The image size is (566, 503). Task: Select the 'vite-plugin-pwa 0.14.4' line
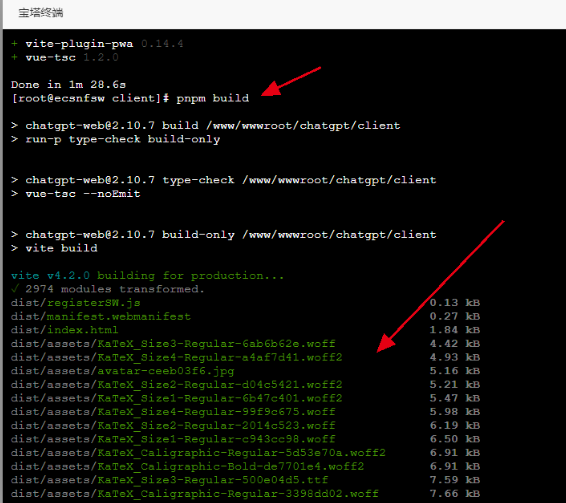tap(97, 44)
